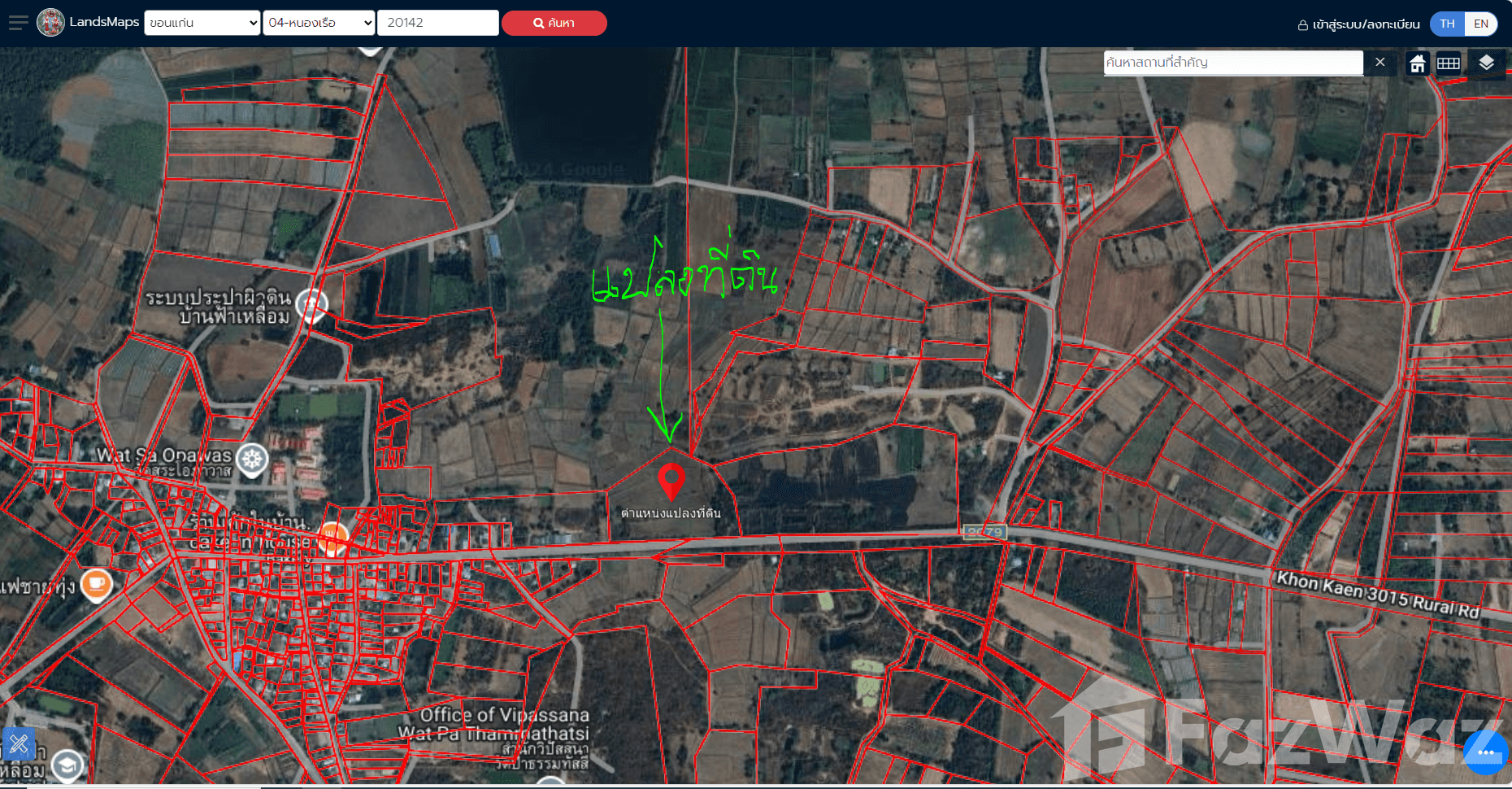
Task: Click the LandsMaps logo emblem
Action: click(50, 23)
